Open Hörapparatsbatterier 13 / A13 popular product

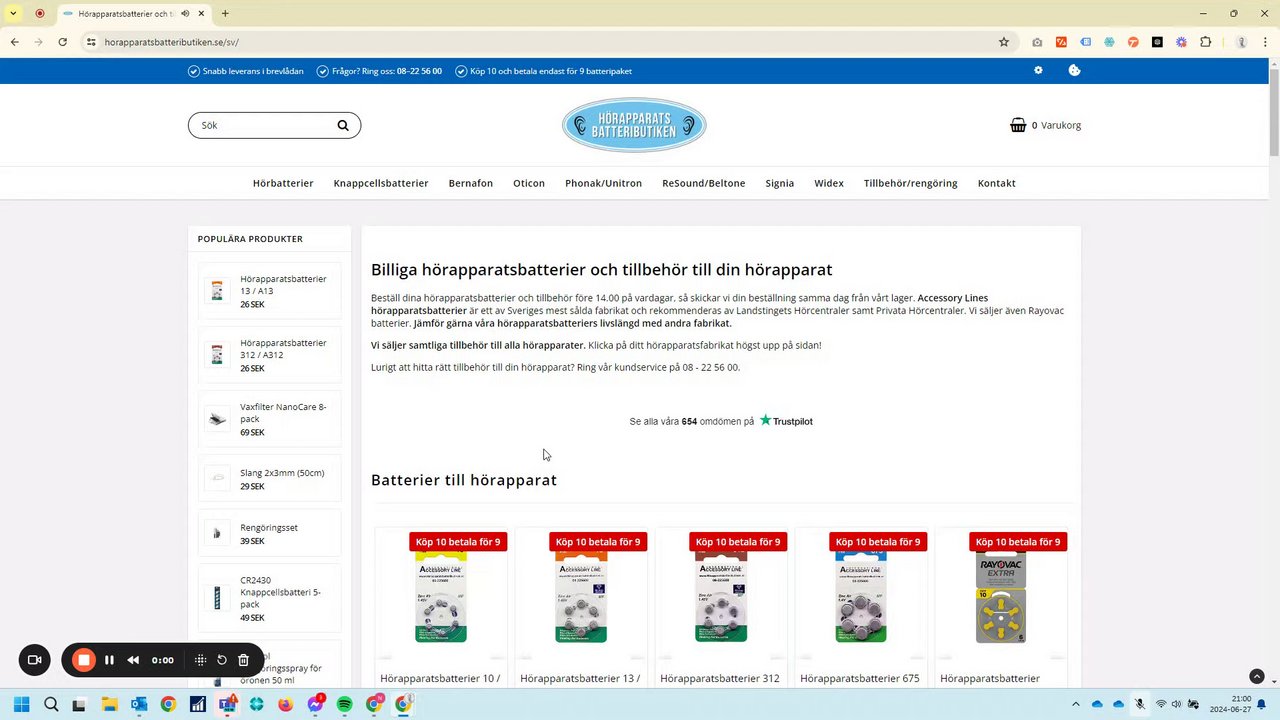tap(270, 291)
